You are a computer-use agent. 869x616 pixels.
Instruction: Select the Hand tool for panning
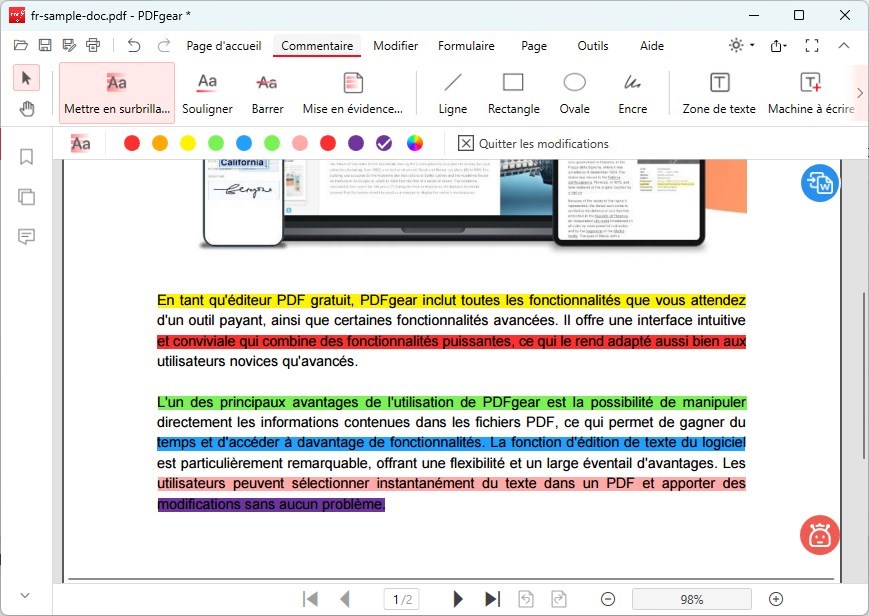click(26, 108)
